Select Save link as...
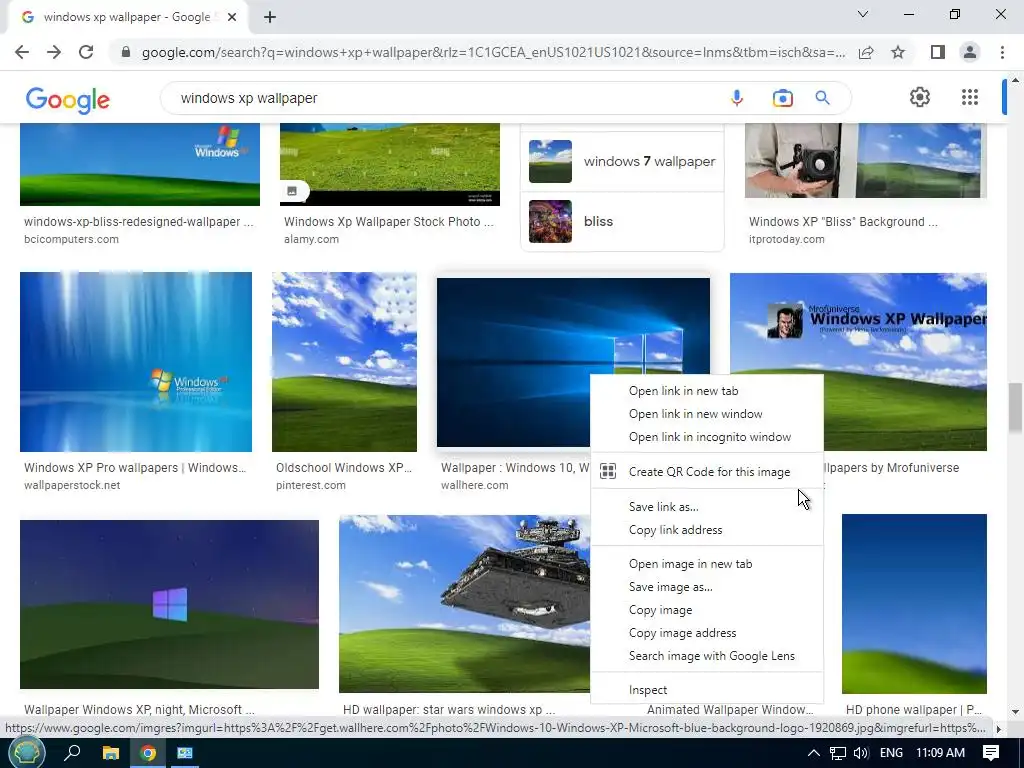 tap(707, 507)
